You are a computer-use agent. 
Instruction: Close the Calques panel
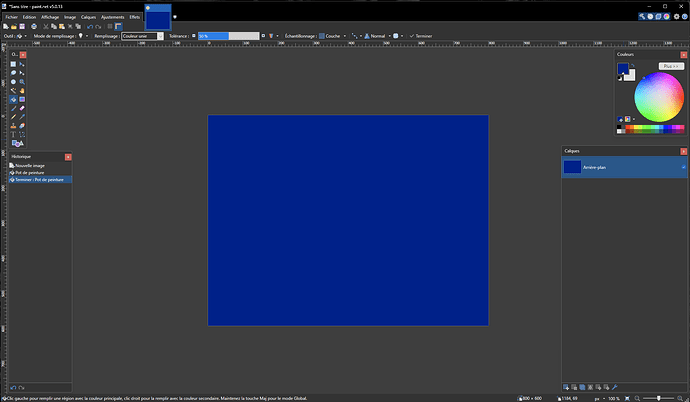click(x=683, y=151)
